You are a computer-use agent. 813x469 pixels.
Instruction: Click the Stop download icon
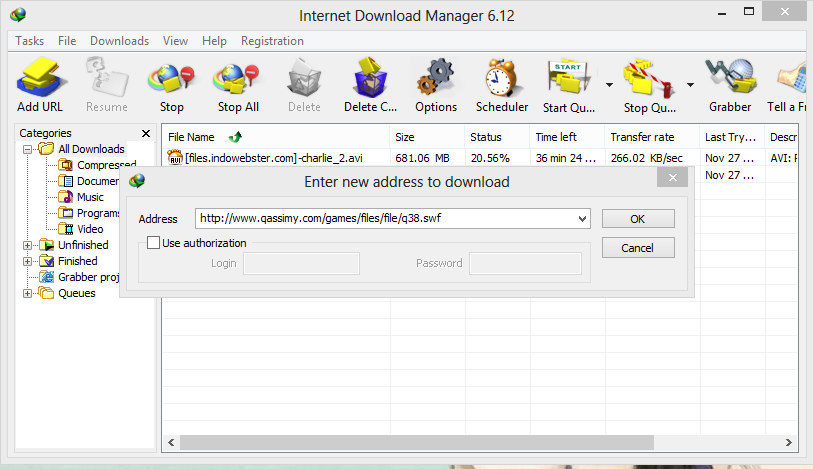(172, 79)
